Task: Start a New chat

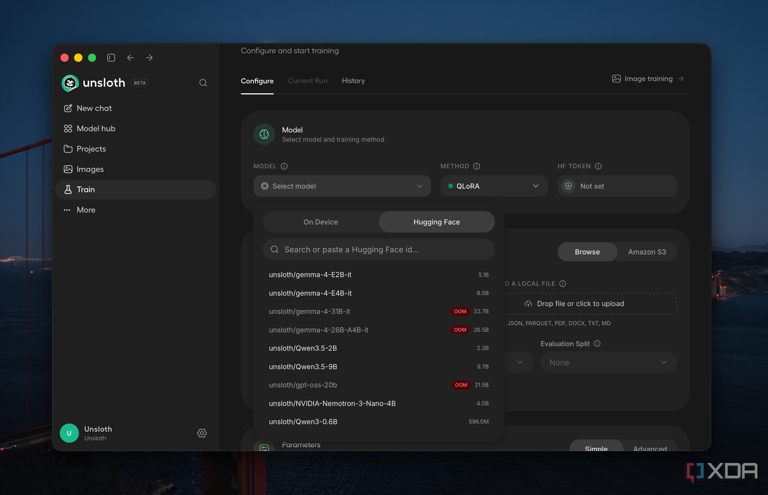Action: [136, 108]
